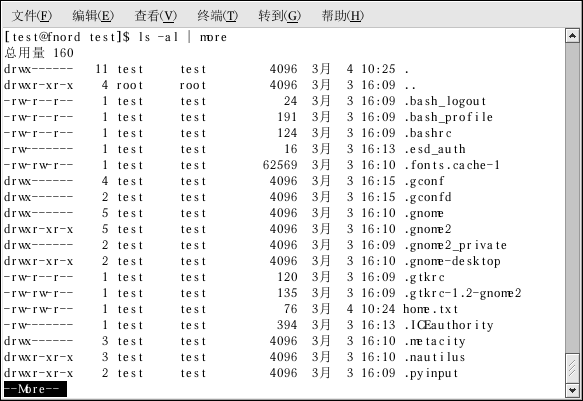Click the .gtkrc-1.2-gnome2 filename
This screenshot has width=583, height=401.
[x=463, y=294]
